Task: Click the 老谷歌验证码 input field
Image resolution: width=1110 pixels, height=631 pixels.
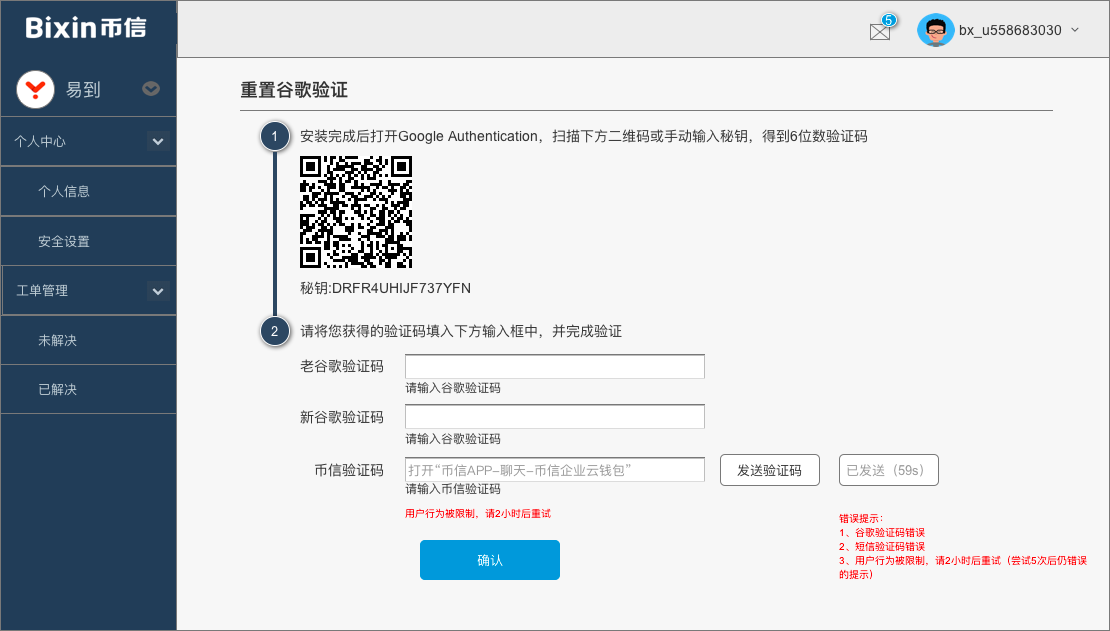Action: pyautogui.click(x=554, y=367)
